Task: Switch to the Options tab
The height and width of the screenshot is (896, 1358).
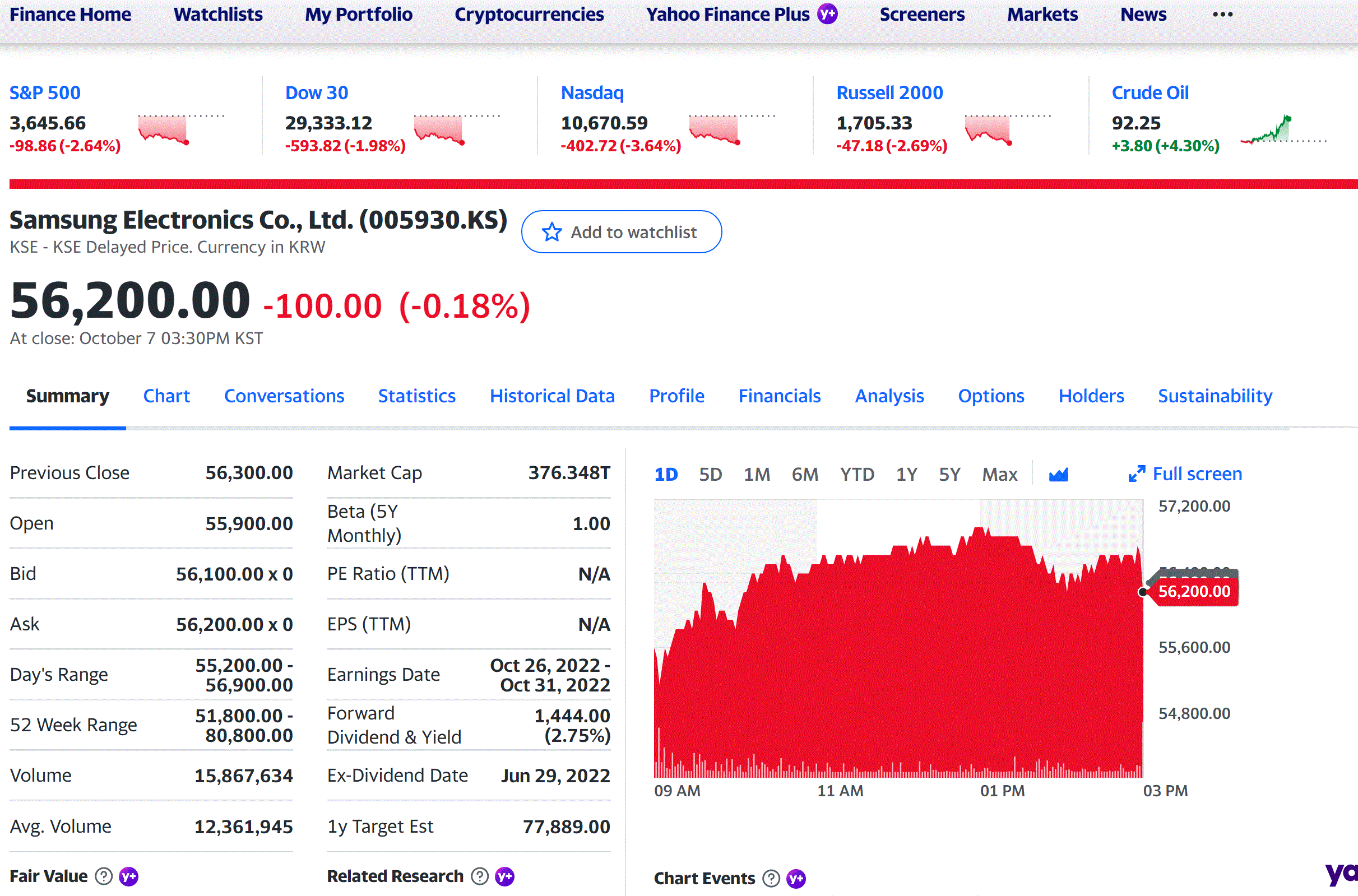Action: [991, 396]
